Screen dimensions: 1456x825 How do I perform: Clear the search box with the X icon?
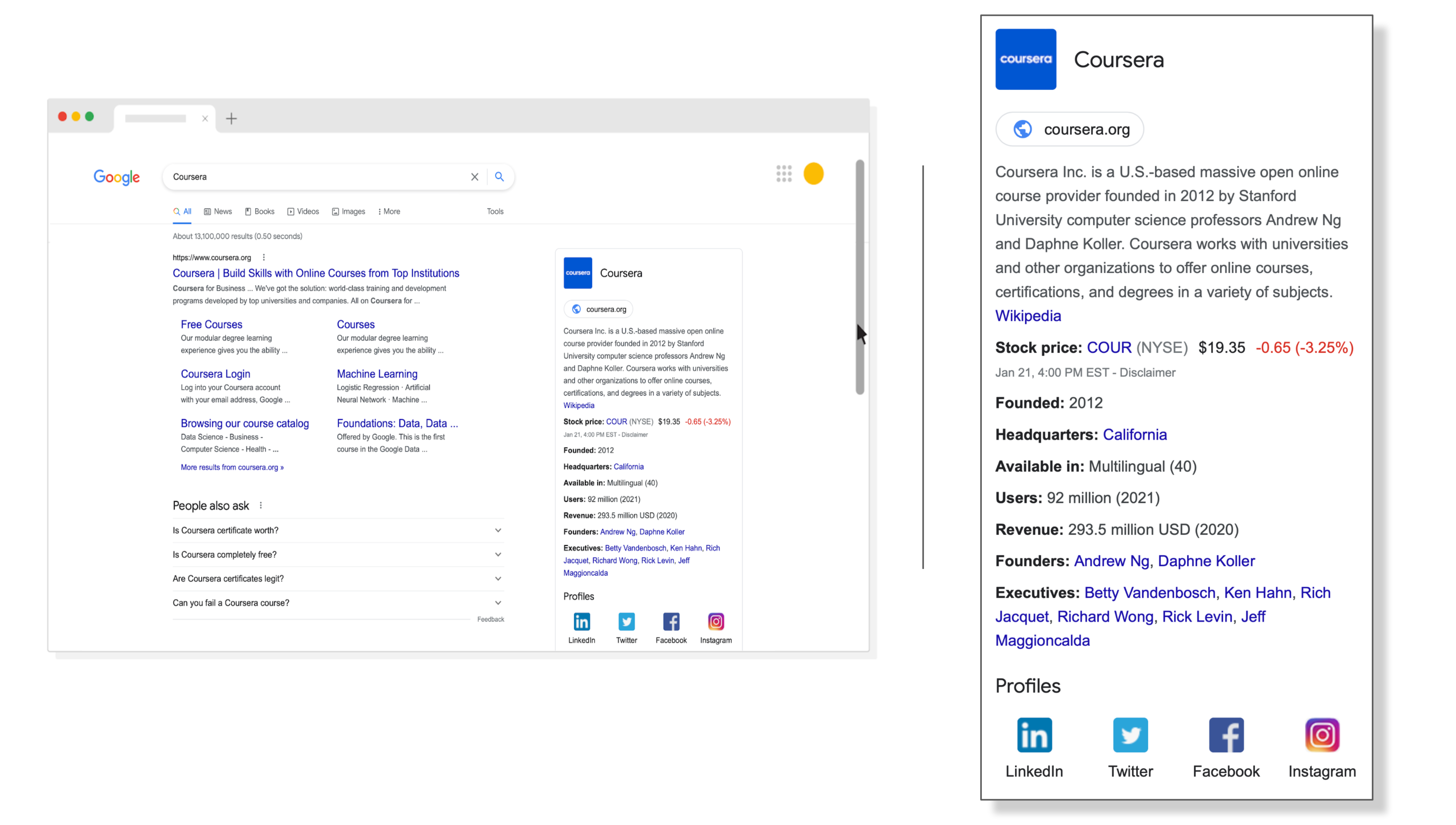point(474,177)
